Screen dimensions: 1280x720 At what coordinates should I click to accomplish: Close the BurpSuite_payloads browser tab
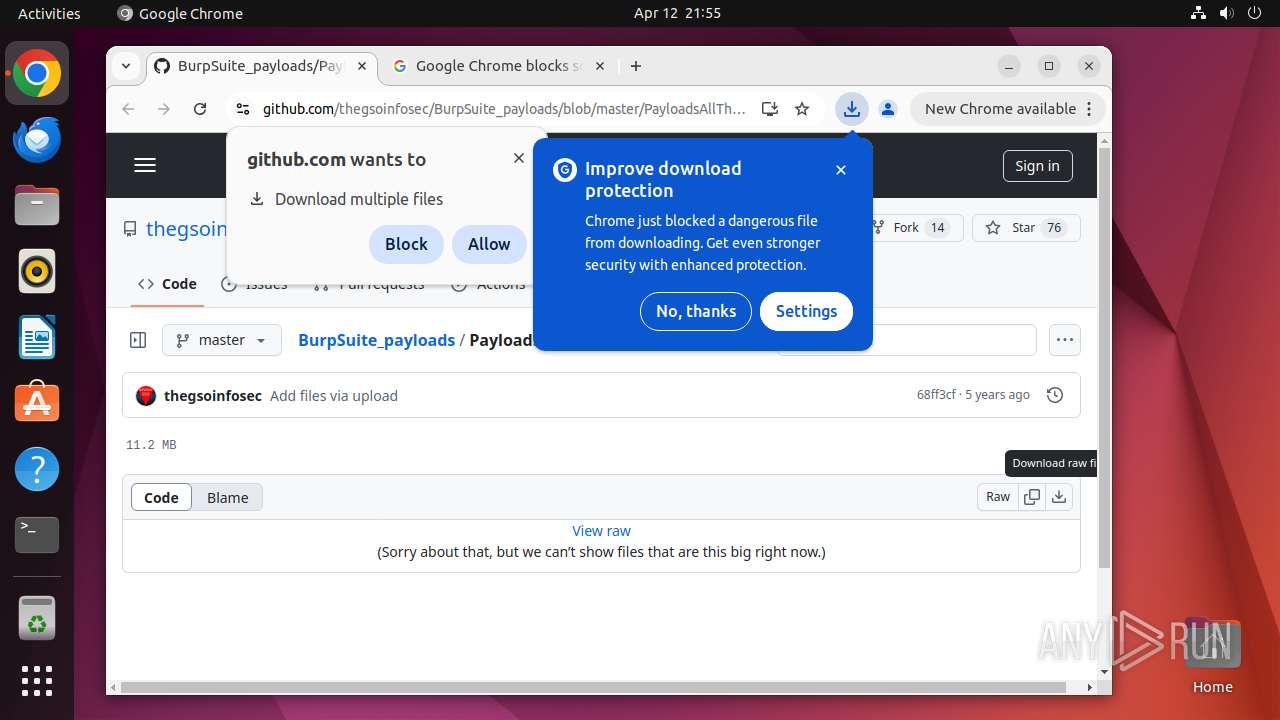coord(362,66)
